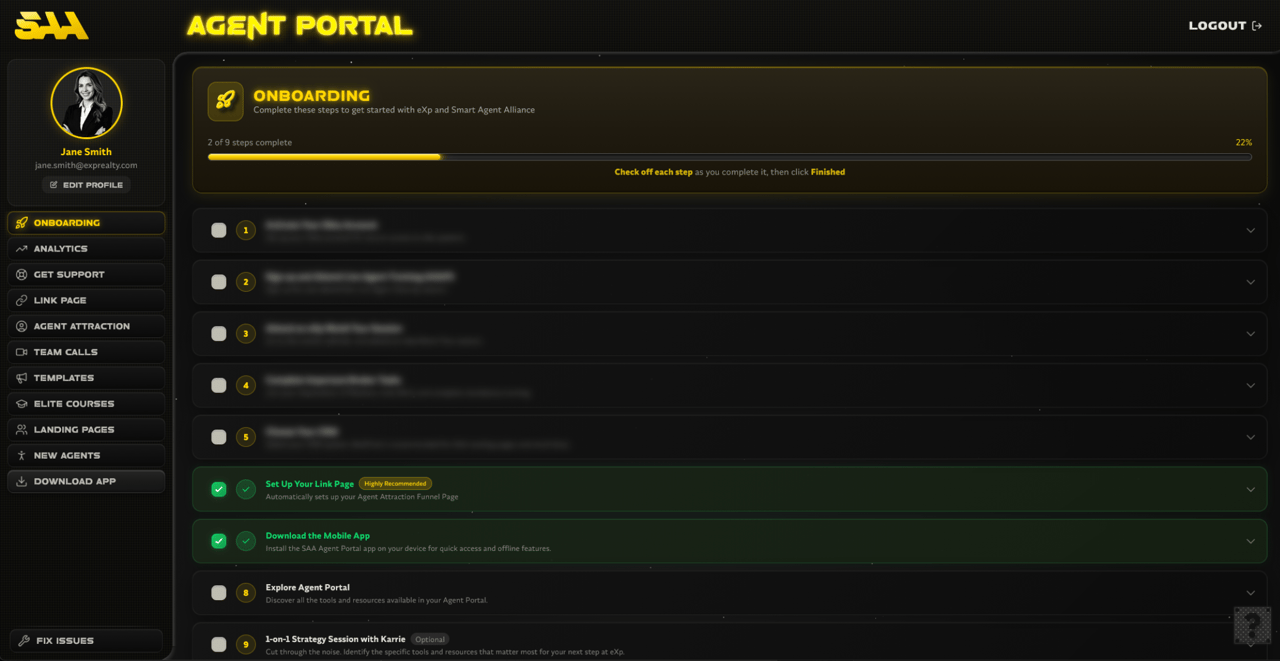This screenshot has height=661, width=1280.
Task: Click the Edit Profile button
Action: coord(86,184)
